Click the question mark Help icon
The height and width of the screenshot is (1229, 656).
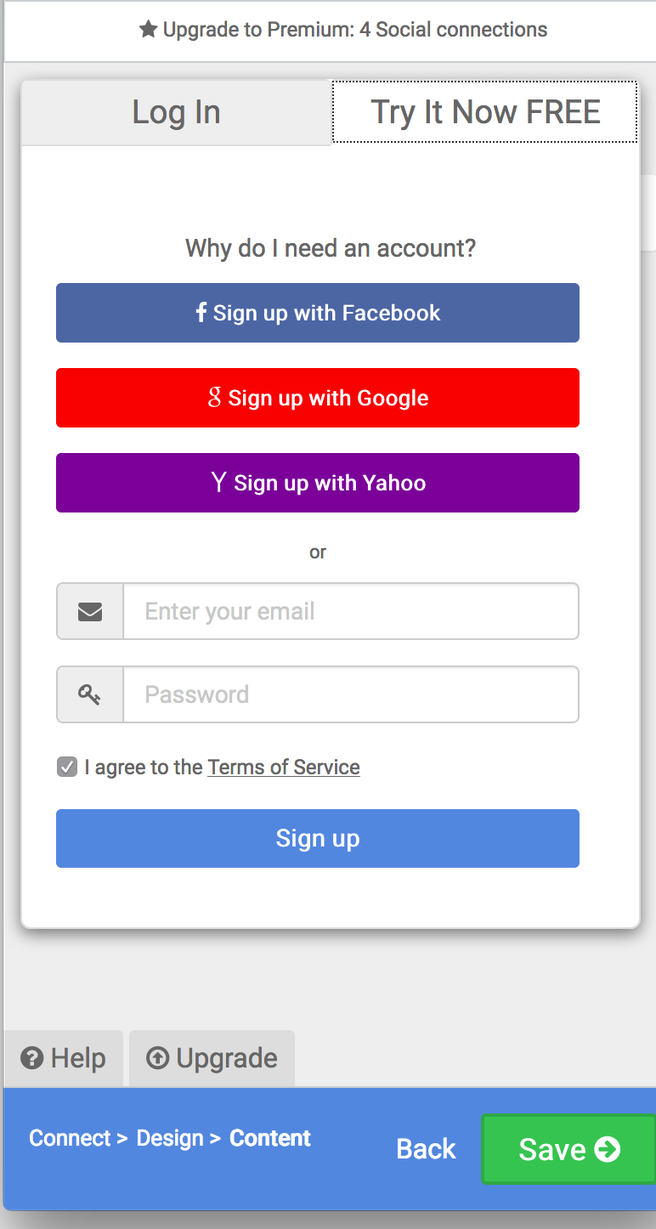tap(32, 1058)
